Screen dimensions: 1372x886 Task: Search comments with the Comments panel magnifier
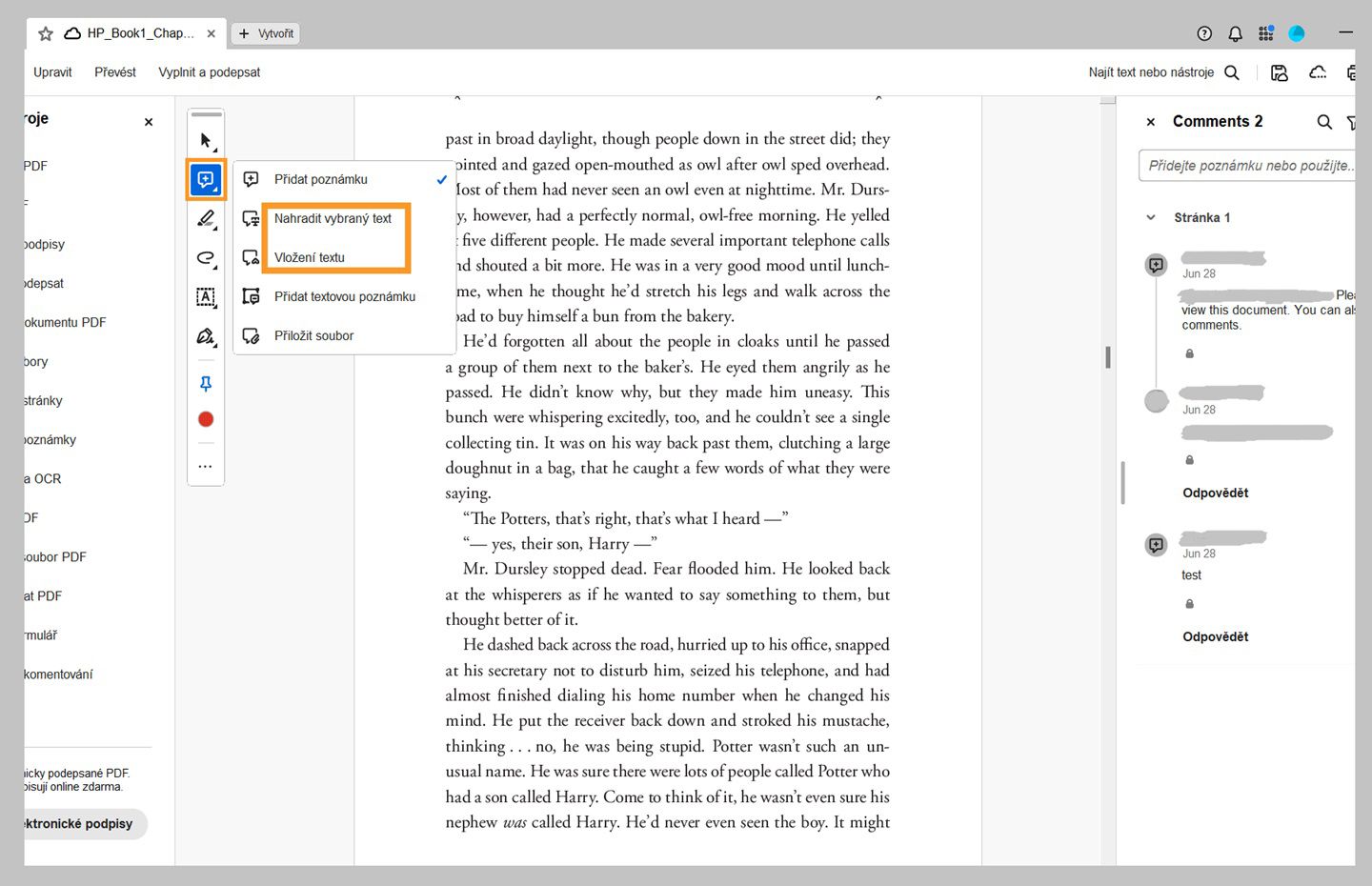(1324, 122)
